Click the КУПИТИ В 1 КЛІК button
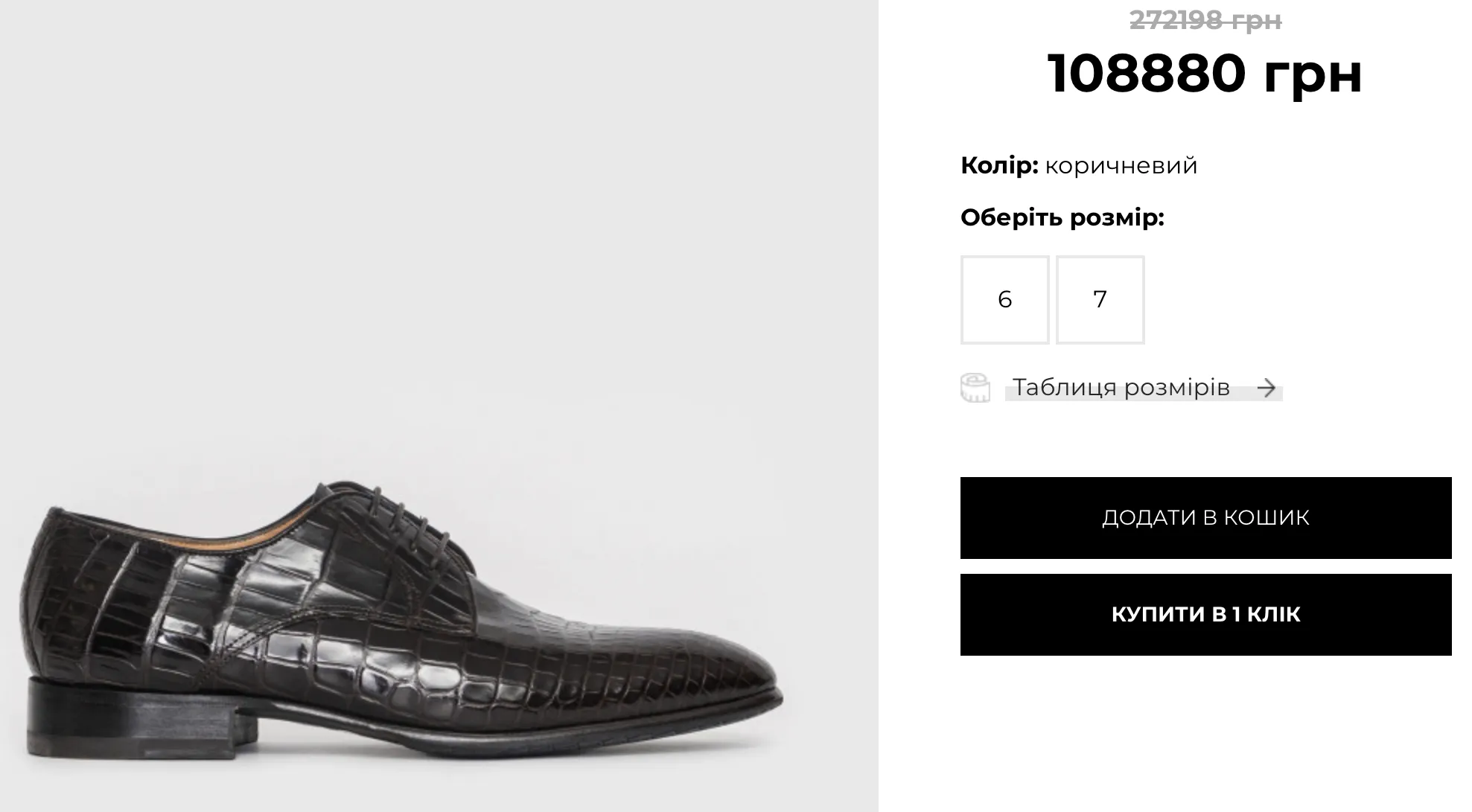This screenshot has height=812, width=1472. point(1205,615)
